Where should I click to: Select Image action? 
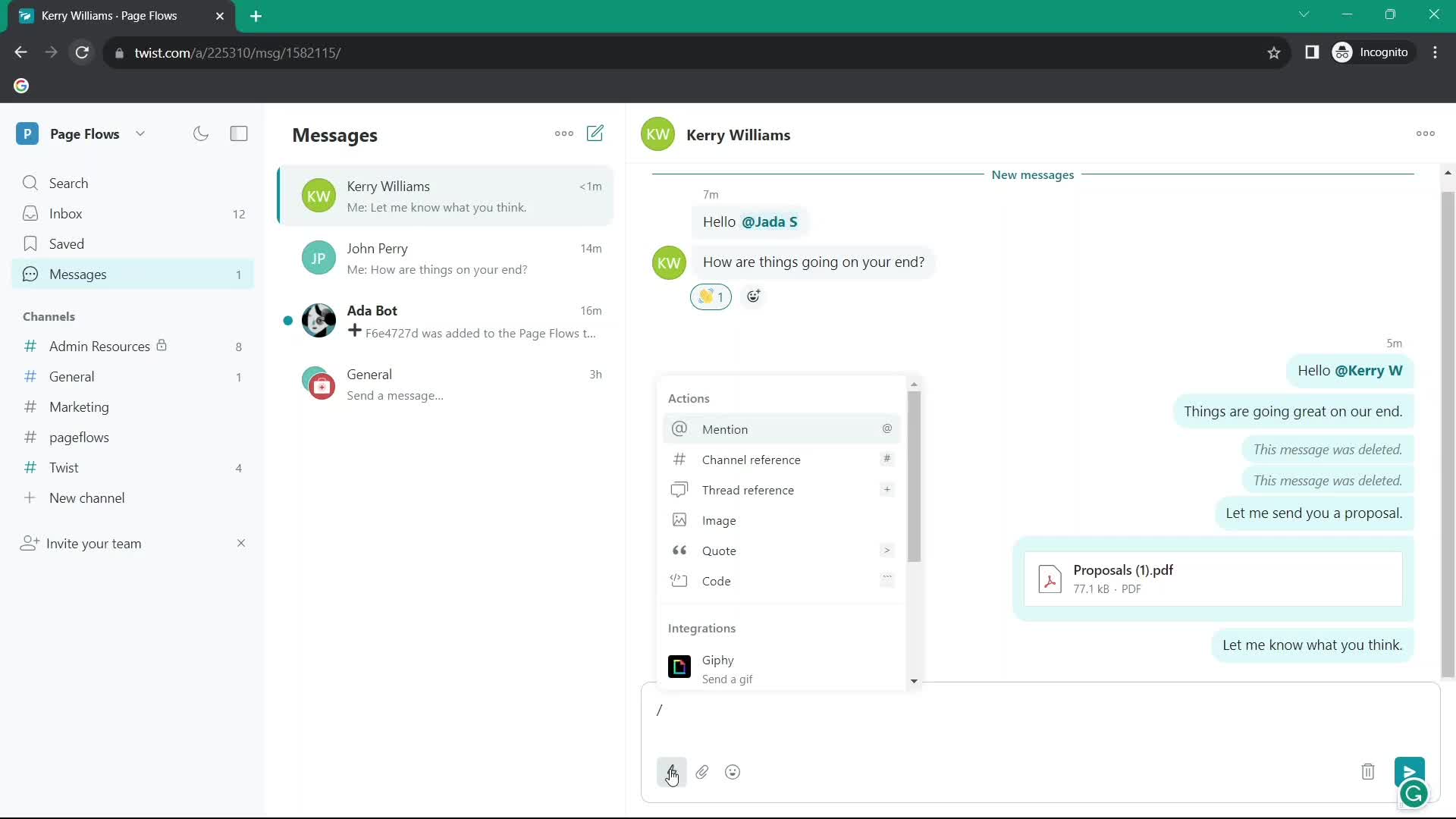781,519
